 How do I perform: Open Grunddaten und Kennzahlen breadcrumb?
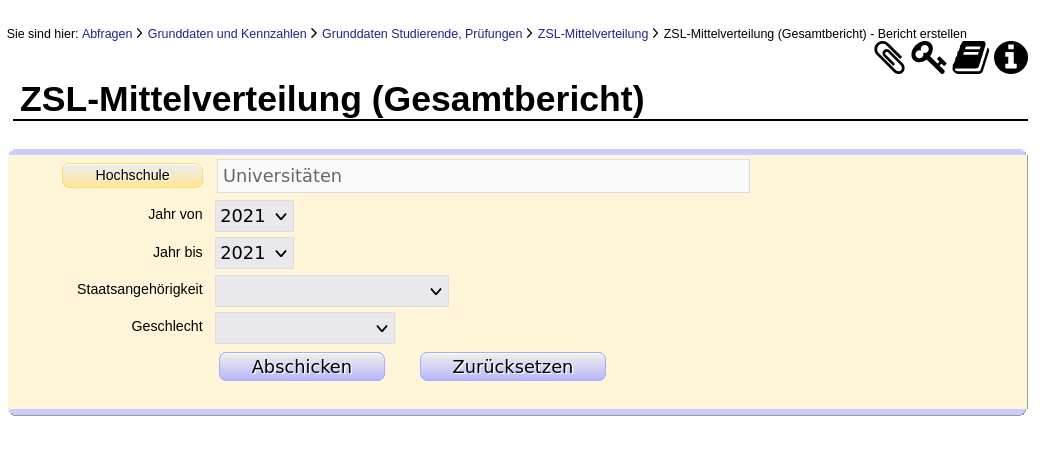[x=227, y=34]
